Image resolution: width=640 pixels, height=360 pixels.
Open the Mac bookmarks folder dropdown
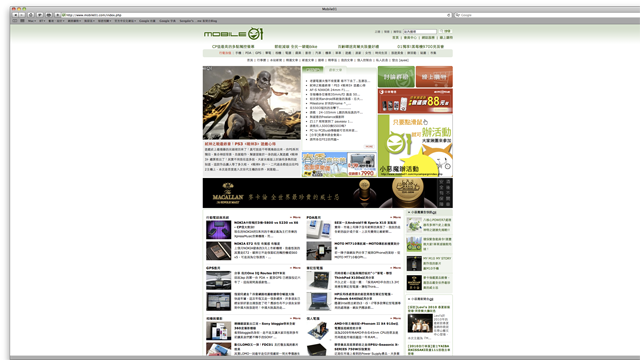tap(31, 21)
